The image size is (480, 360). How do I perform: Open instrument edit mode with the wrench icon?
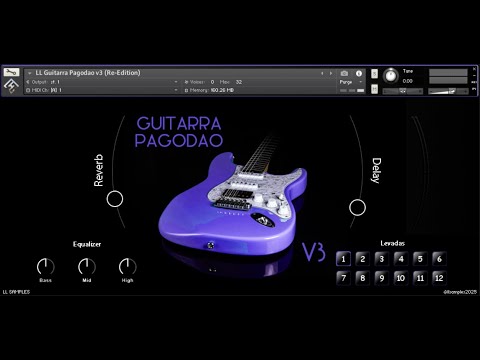(x=11, y=72)
